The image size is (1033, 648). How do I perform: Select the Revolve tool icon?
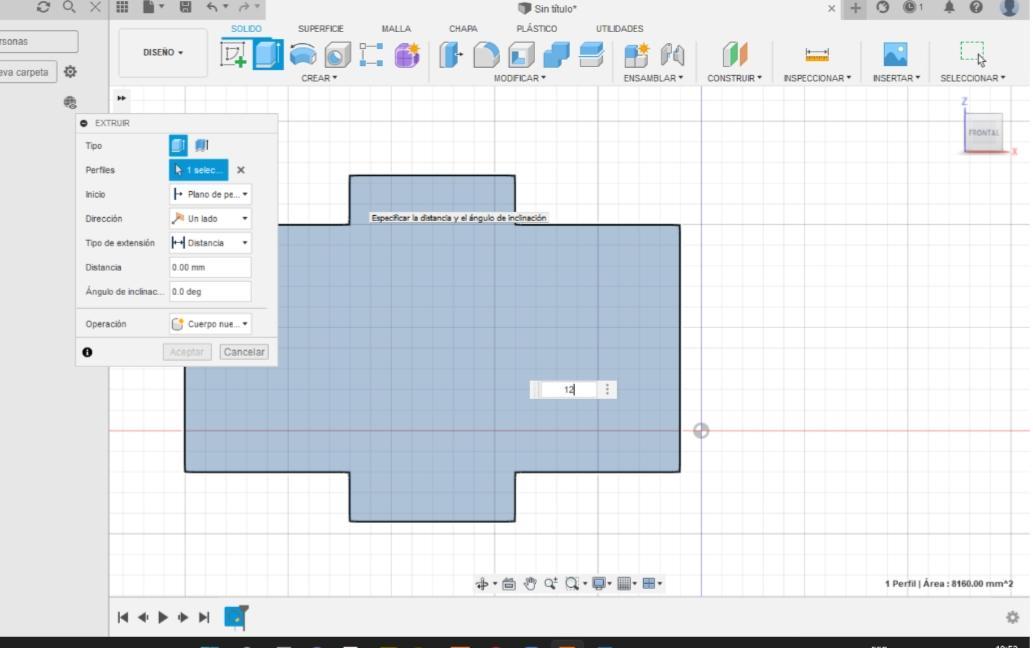click(x=303, y=55)
